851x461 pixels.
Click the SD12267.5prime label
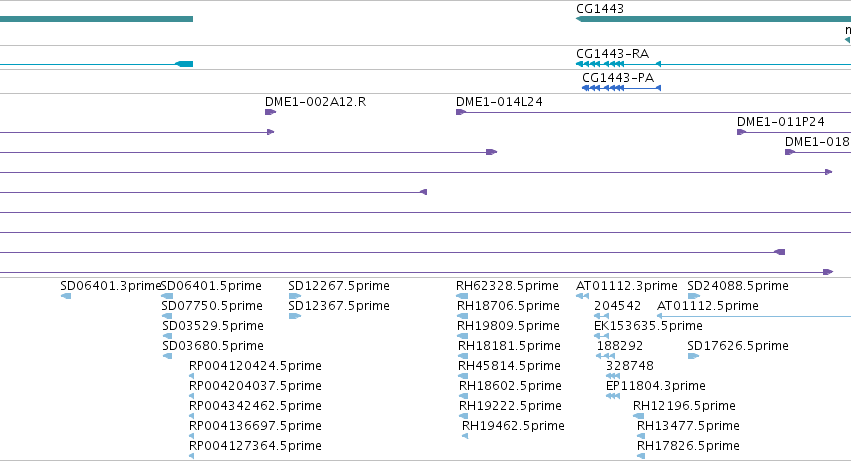coord(339,286)
